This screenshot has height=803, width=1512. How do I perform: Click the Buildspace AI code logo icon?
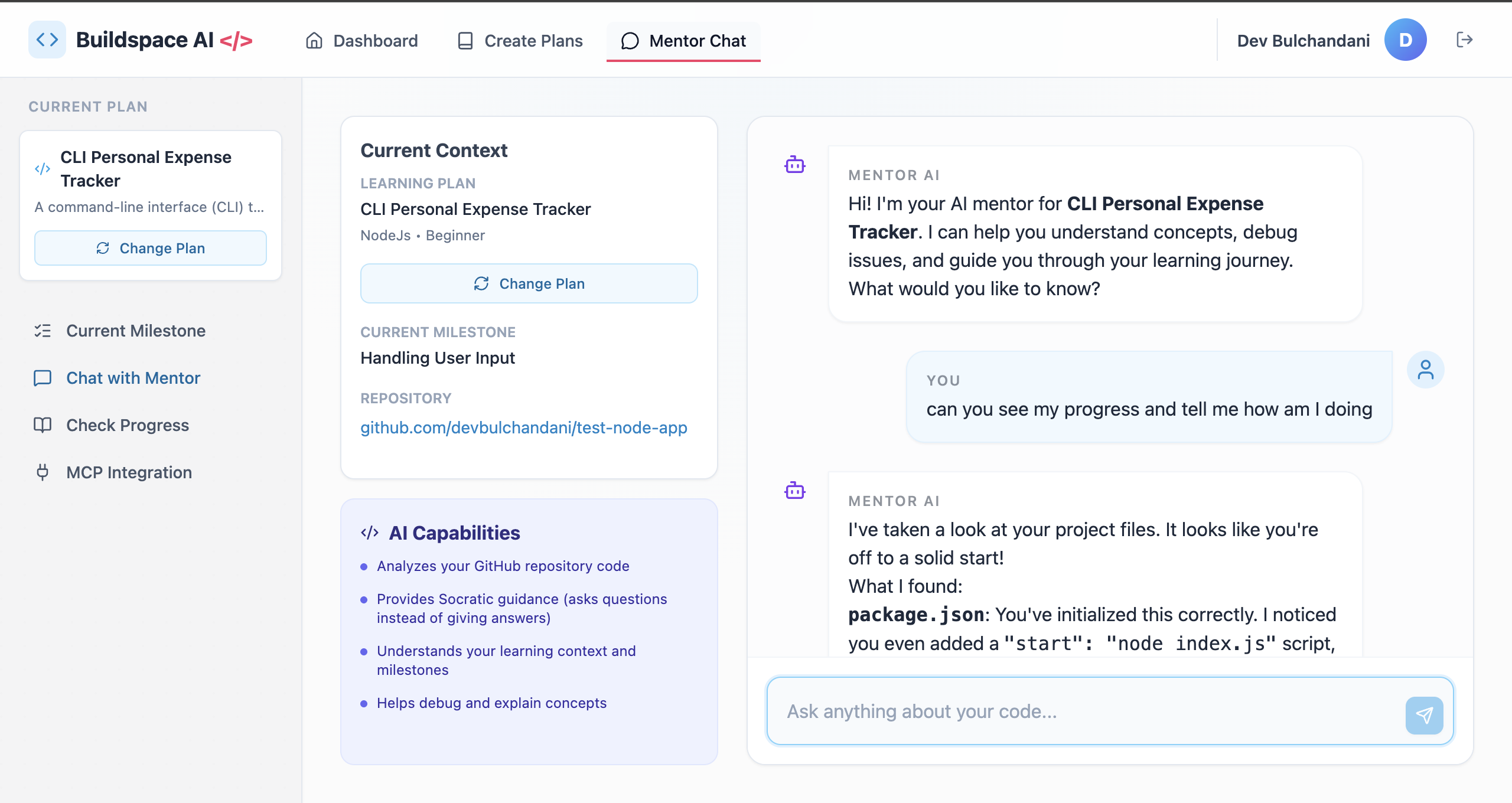point(47,40)
